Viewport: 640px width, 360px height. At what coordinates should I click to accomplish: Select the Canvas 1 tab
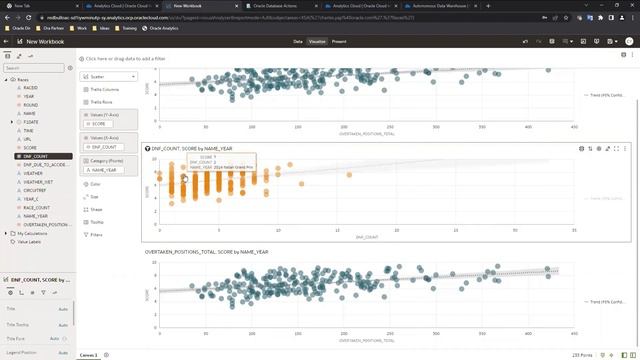coord(89,355)
